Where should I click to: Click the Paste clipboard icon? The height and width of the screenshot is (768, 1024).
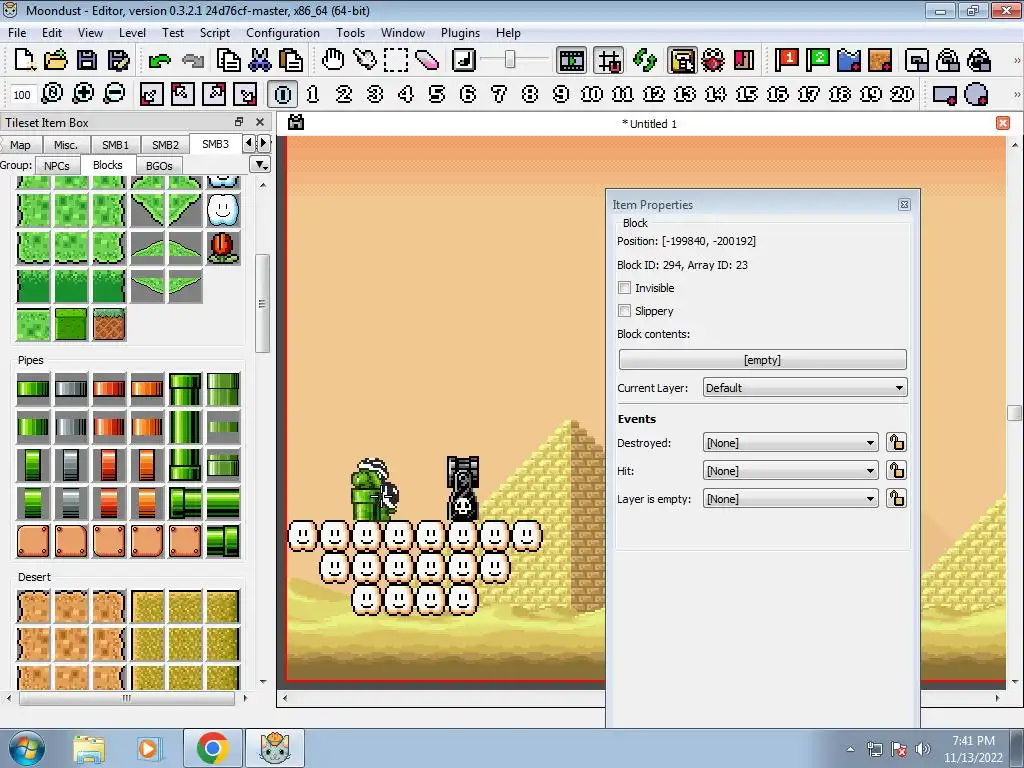(x=291, y=60)
